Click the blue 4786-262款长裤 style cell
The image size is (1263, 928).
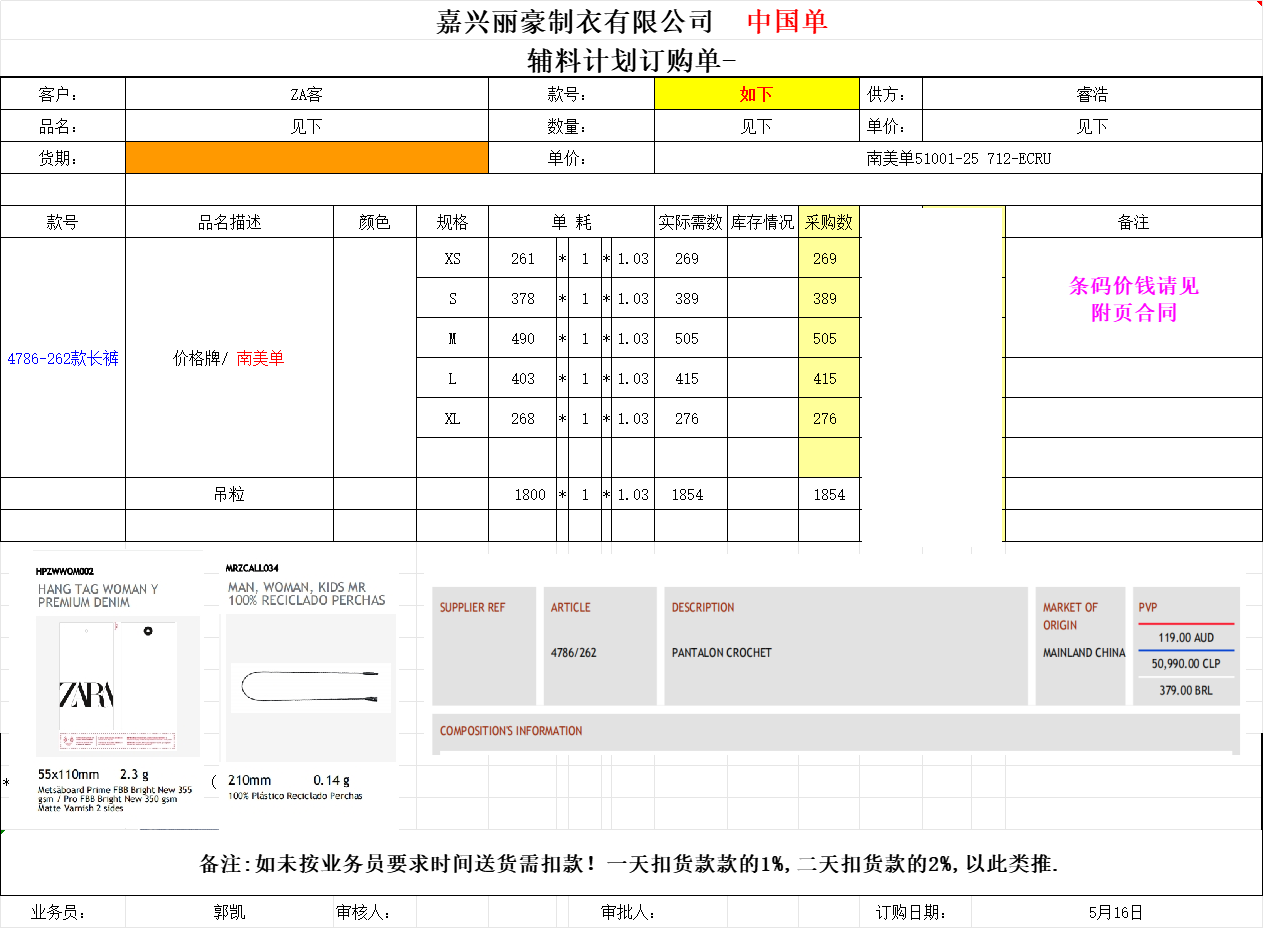pos(62,358)
